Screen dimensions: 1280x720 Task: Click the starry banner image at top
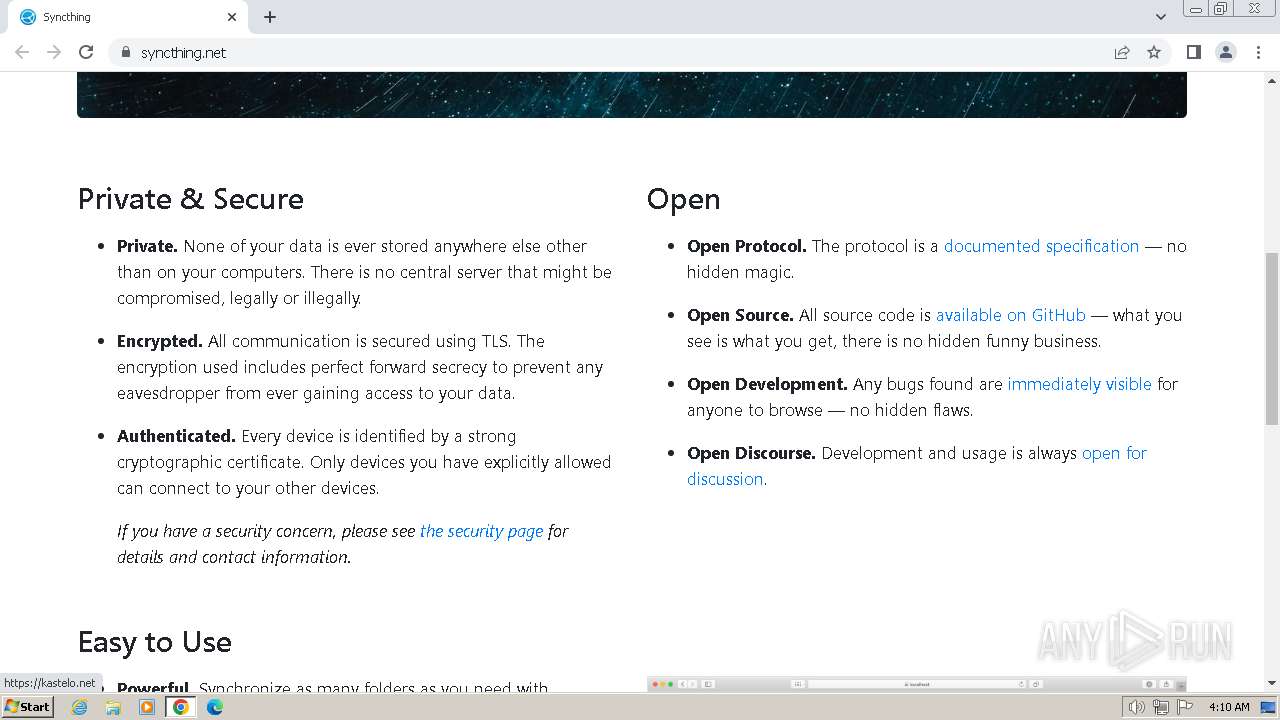[632, 95]
